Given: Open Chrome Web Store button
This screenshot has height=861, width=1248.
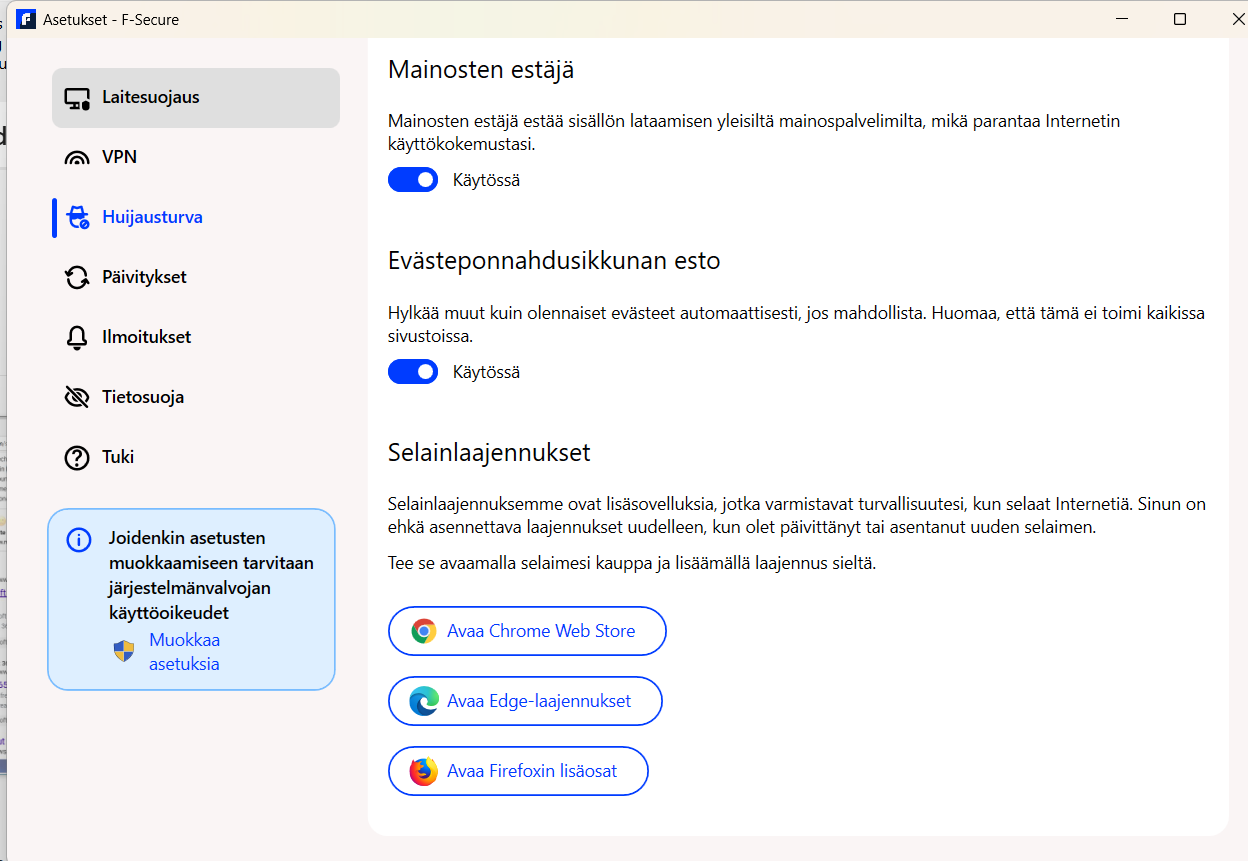Looking at the screenshot, I should coord(527,631).
